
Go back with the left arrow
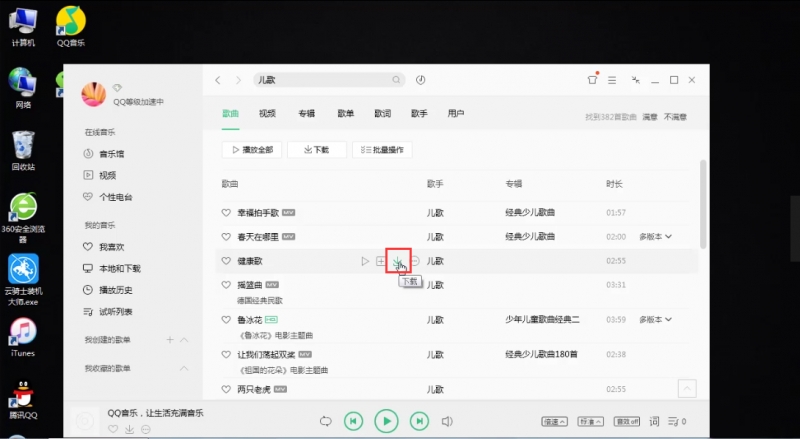(x=218, y=80)
